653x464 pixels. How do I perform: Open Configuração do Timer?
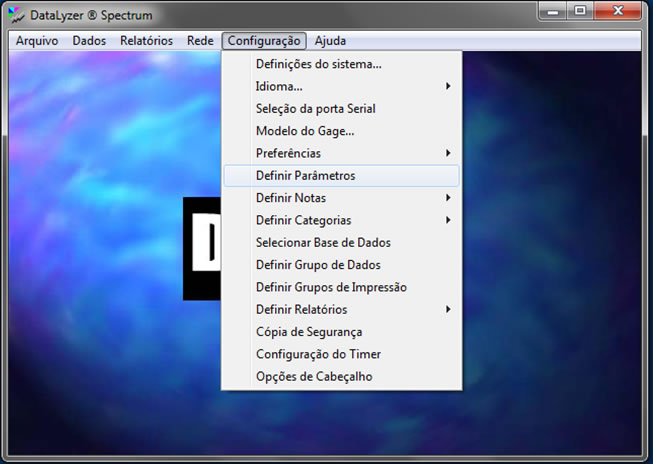tap(318, 354)
